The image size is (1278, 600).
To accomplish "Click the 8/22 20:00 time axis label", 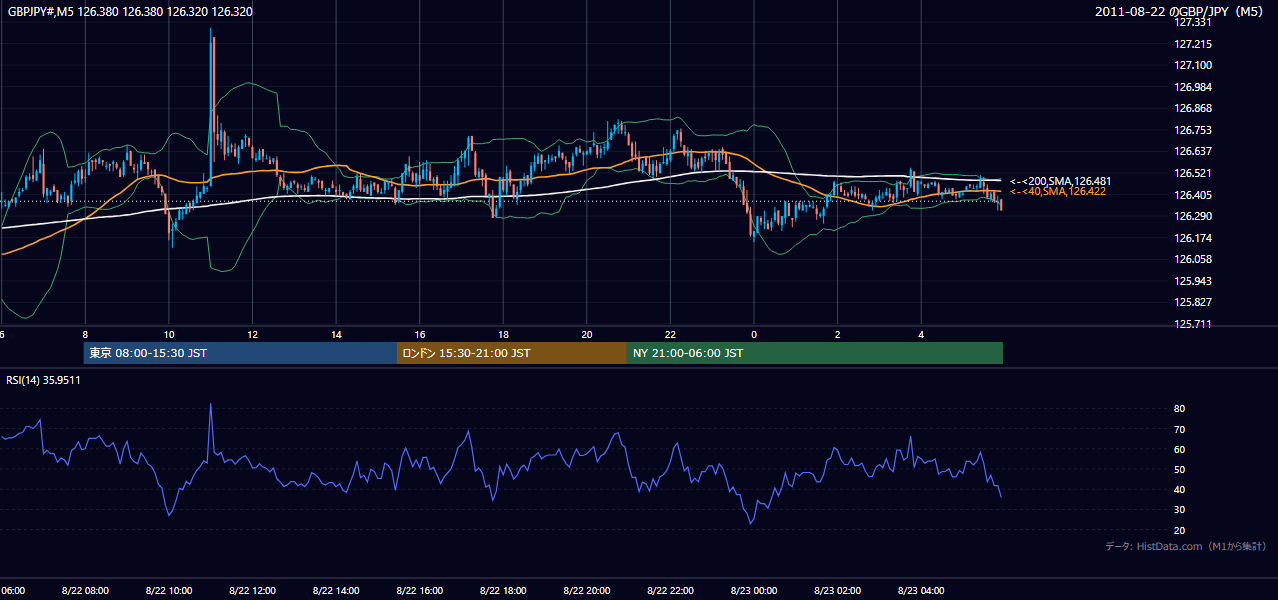I will (586, 591).
